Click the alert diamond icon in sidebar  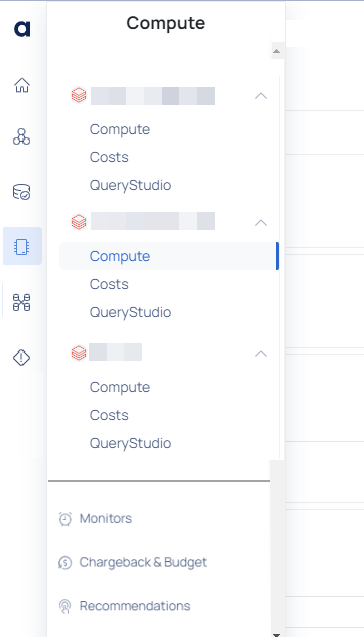pos(22,358)
